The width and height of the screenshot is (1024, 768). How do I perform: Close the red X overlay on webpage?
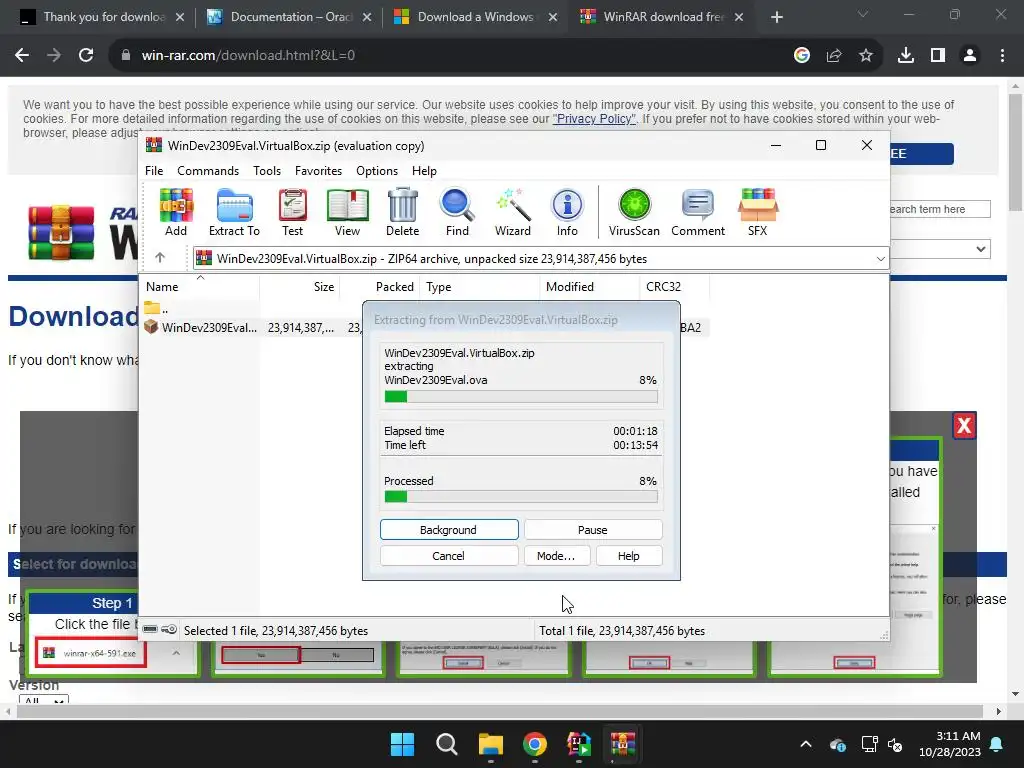pos(964,426)
